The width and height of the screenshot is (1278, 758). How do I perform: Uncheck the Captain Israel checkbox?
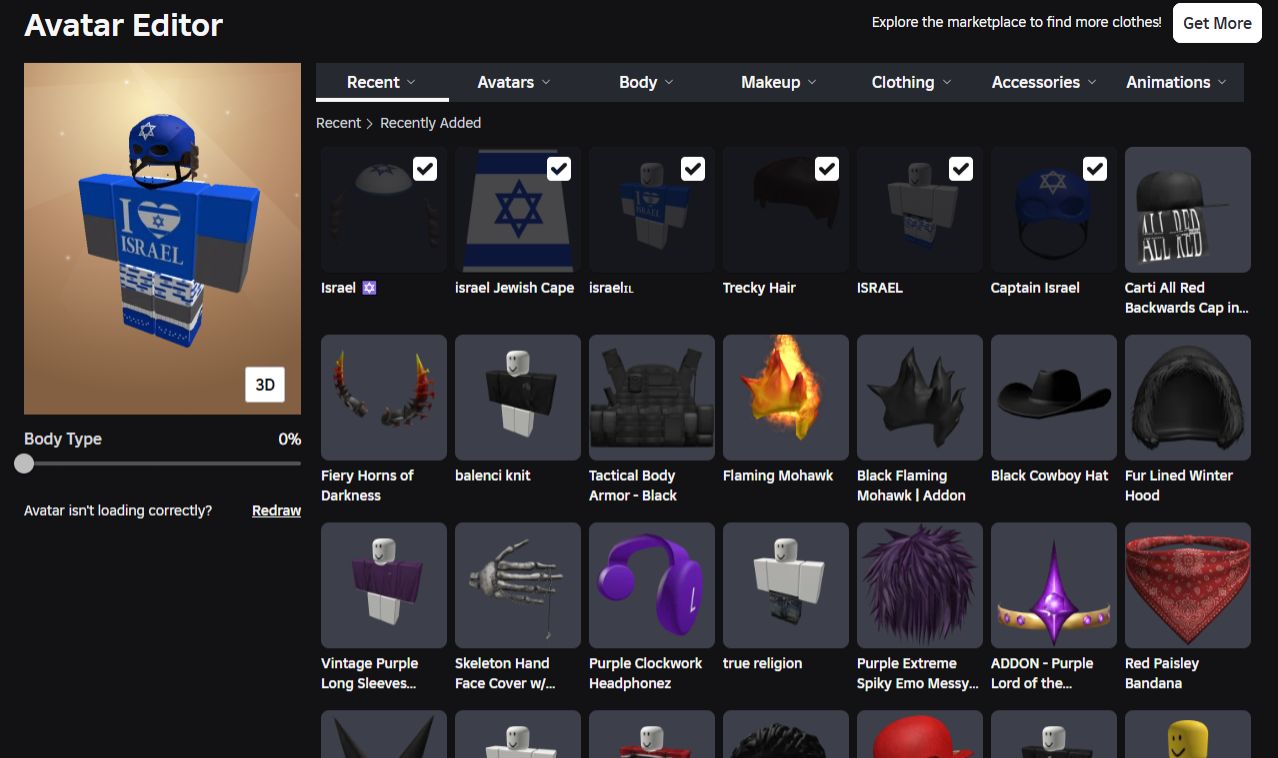coord(1095,169)
